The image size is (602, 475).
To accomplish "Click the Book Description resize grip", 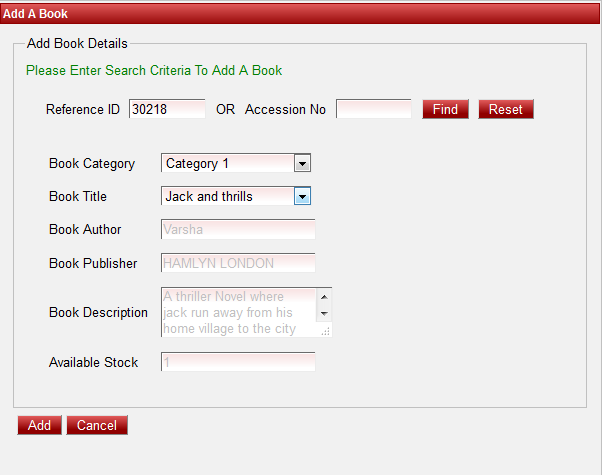I will pyautogui.click(x=324, y=330).
